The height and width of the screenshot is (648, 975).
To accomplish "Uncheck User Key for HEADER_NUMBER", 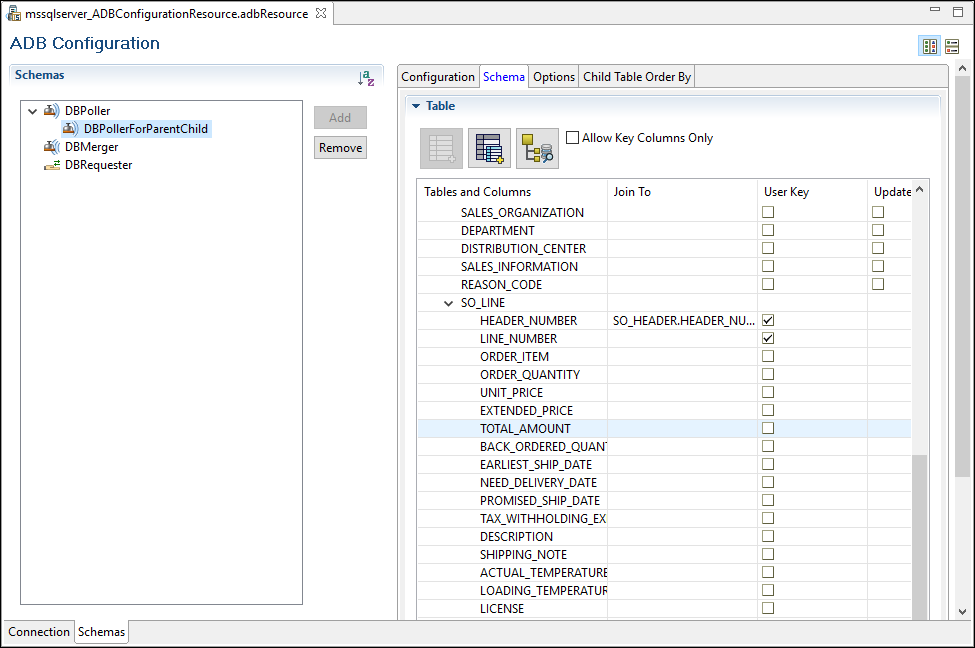I will 768,321.
